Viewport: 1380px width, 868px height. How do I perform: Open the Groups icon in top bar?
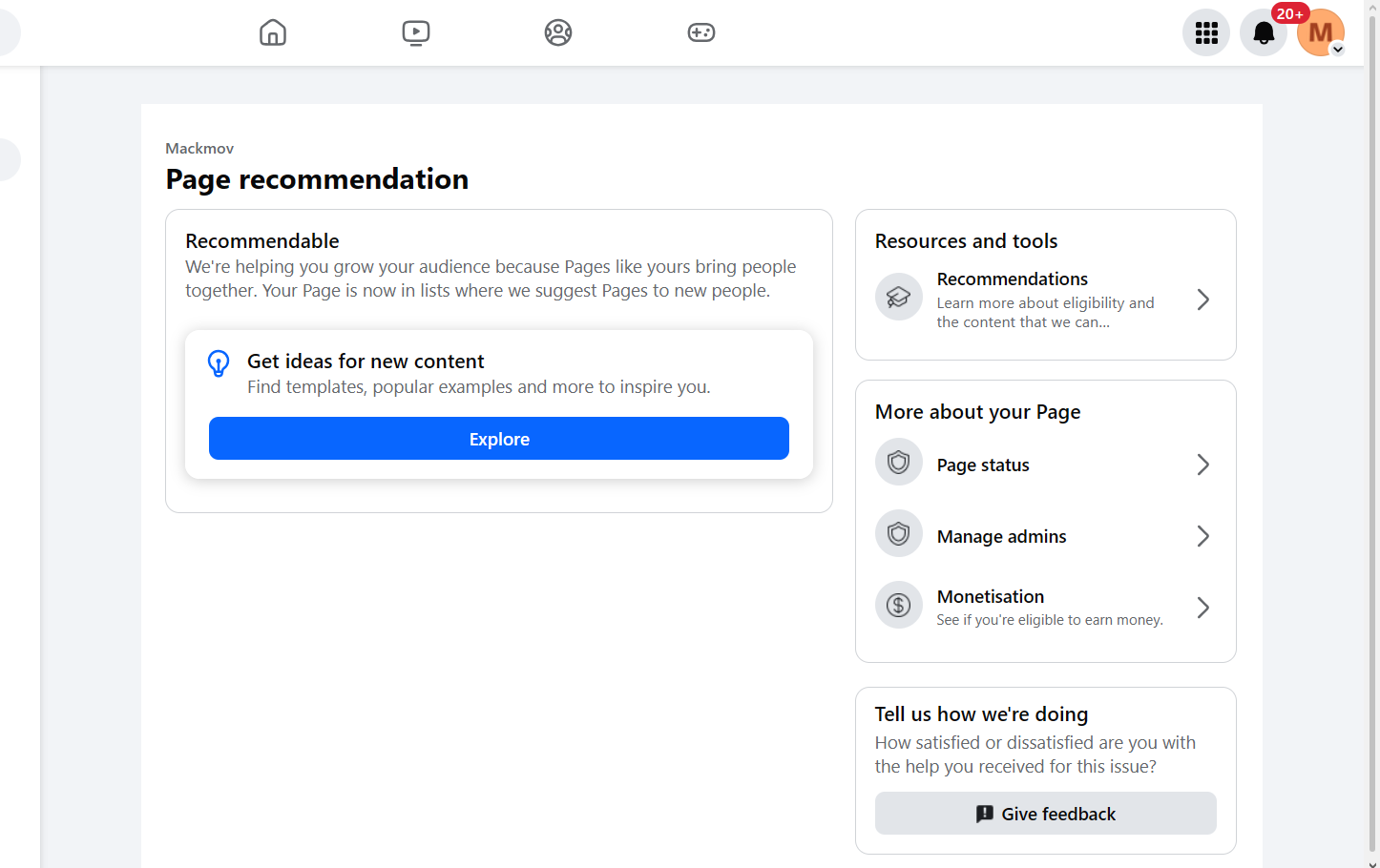[558, 32]
